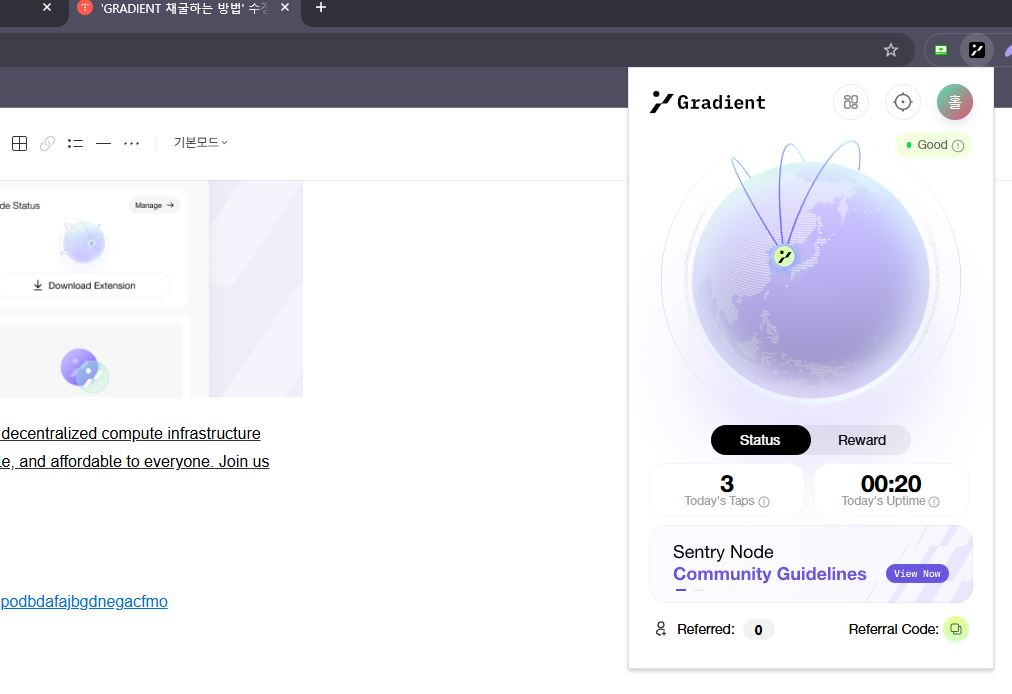Click the link icon in editor toolbar
The height and width of the screenshot is (694, 1012).
47,143
